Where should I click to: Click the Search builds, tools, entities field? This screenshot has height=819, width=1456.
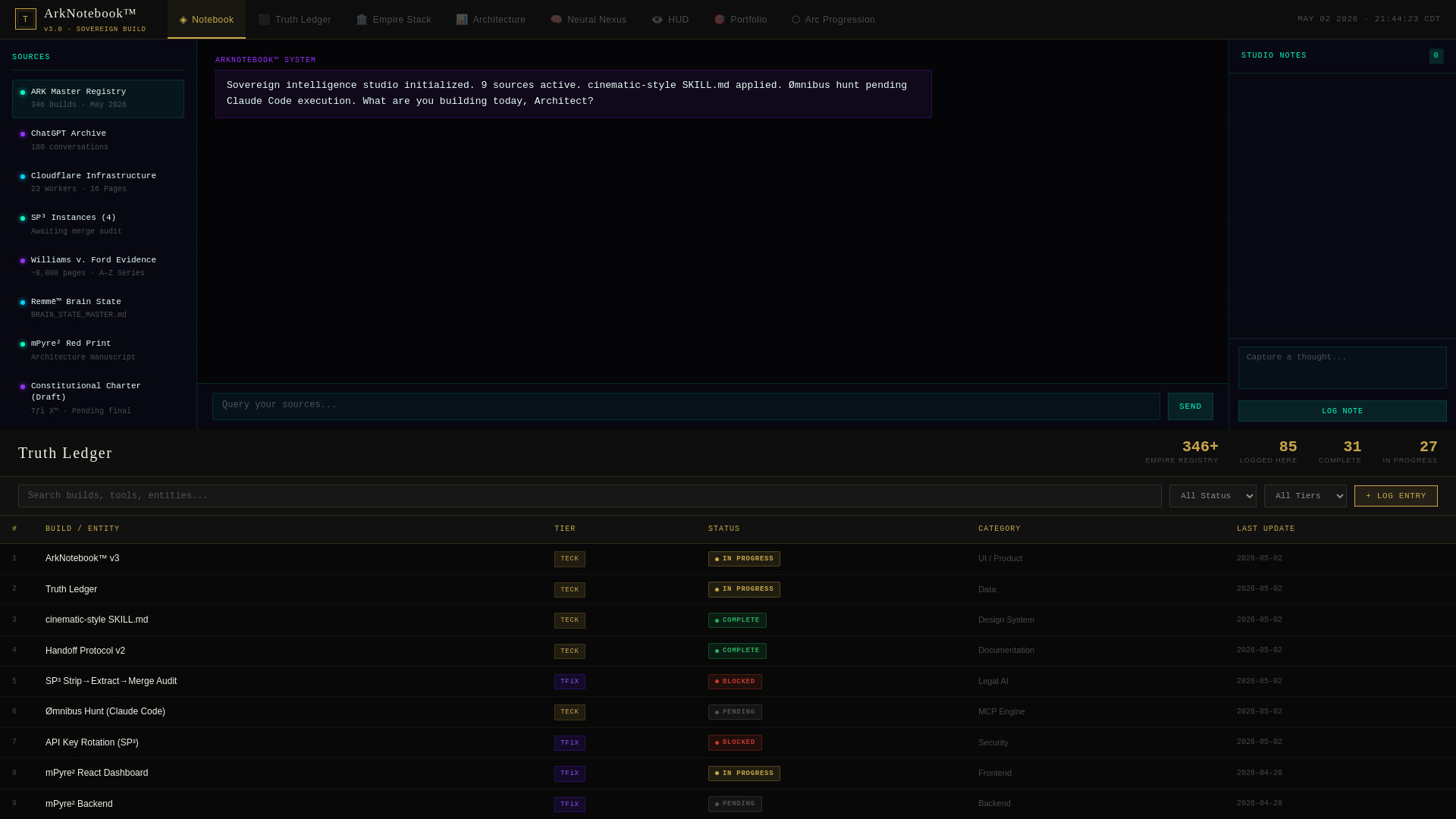click(x=589, y=496)
